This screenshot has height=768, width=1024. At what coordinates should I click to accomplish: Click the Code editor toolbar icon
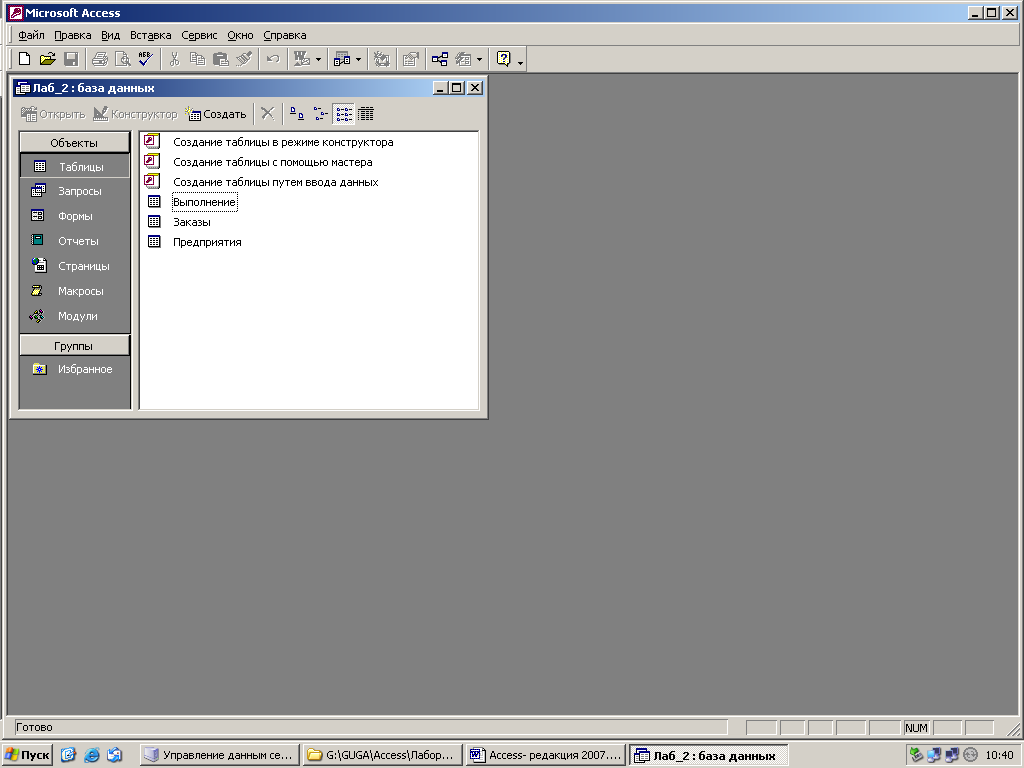click(381, 59)
